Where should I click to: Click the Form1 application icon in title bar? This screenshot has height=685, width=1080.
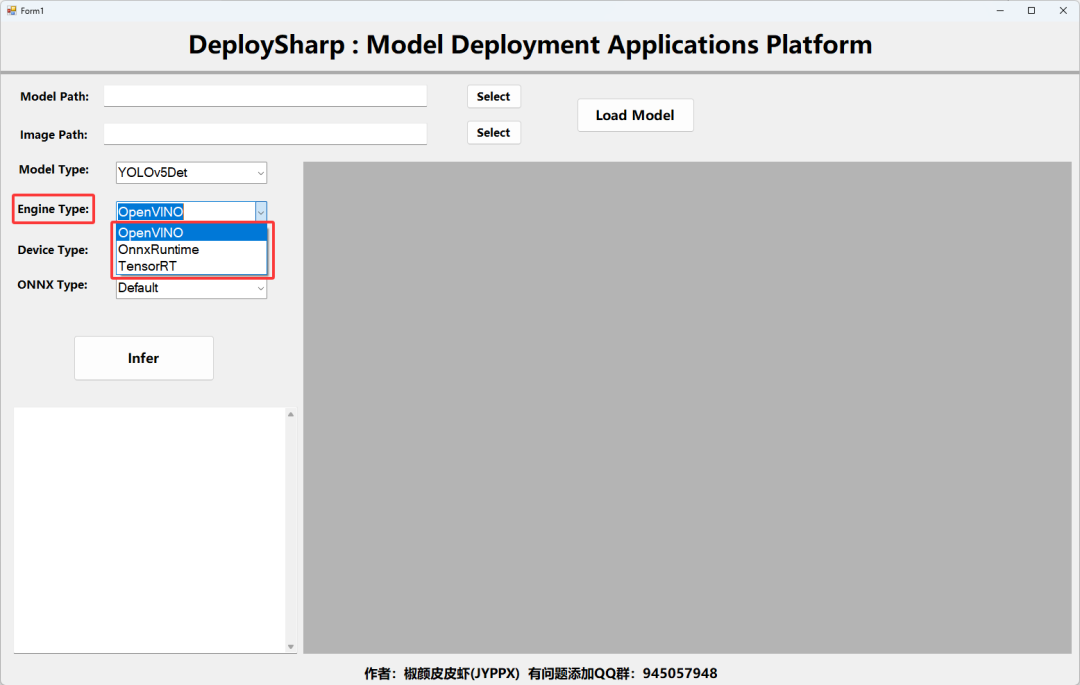[x=12, y=10]
